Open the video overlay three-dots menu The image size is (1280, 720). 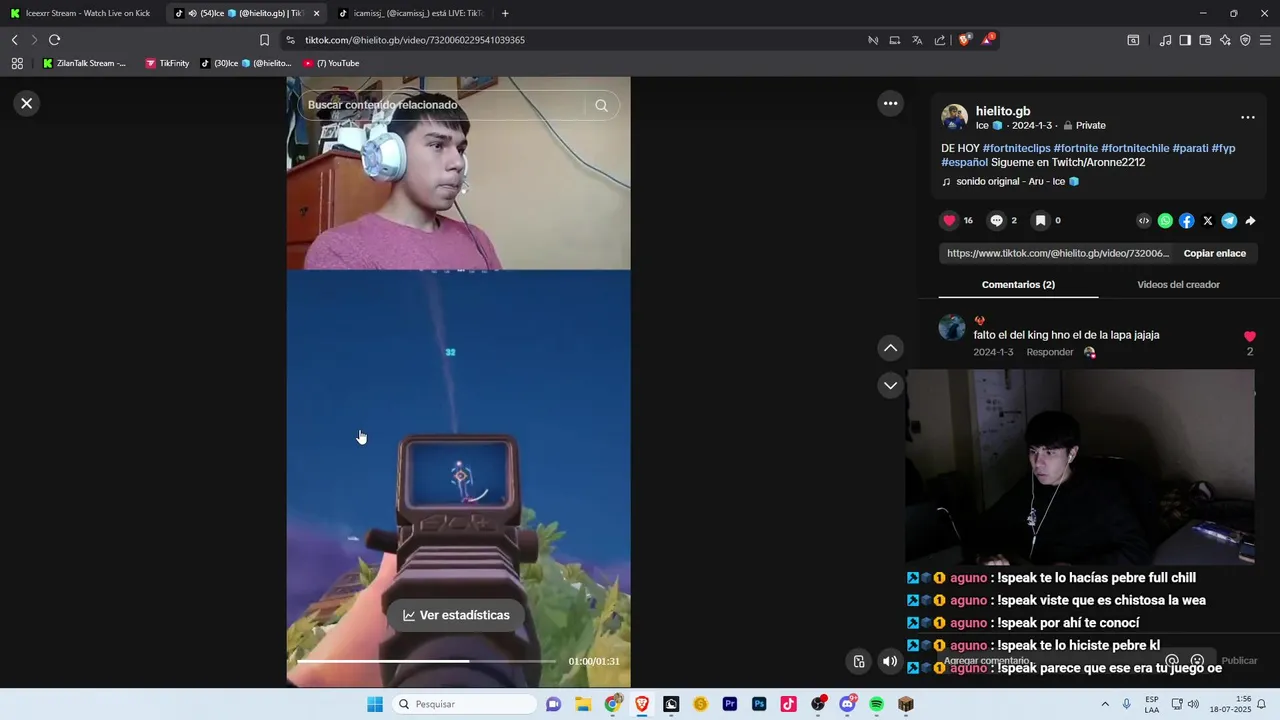click(x=890, y=103)
